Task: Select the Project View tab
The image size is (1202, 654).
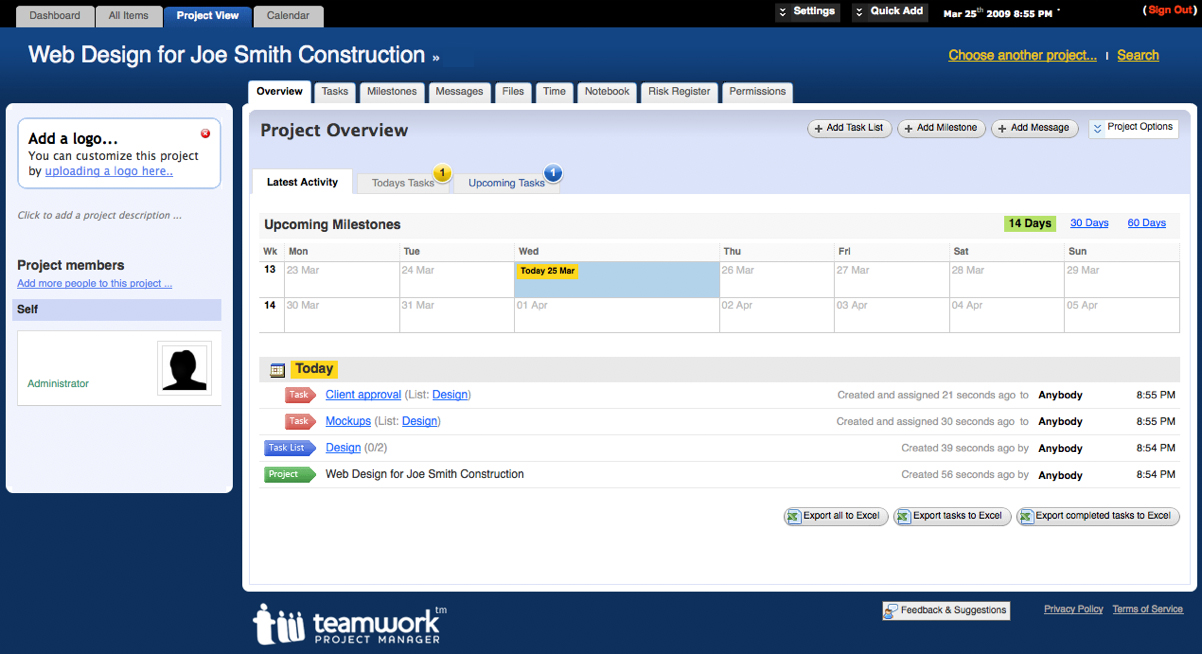Action: (x=207, y=16)
